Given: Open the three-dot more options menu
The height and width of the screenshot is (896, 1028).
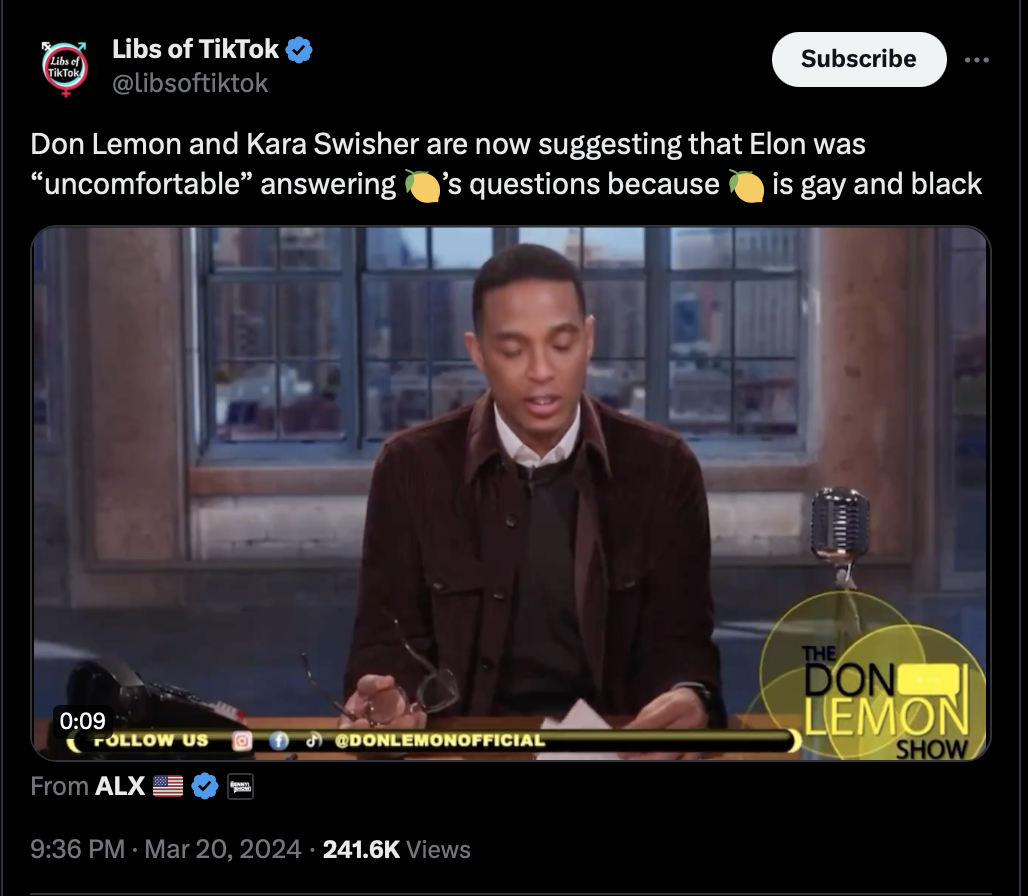Looking at the screenshot, I should tap(976, 60).
